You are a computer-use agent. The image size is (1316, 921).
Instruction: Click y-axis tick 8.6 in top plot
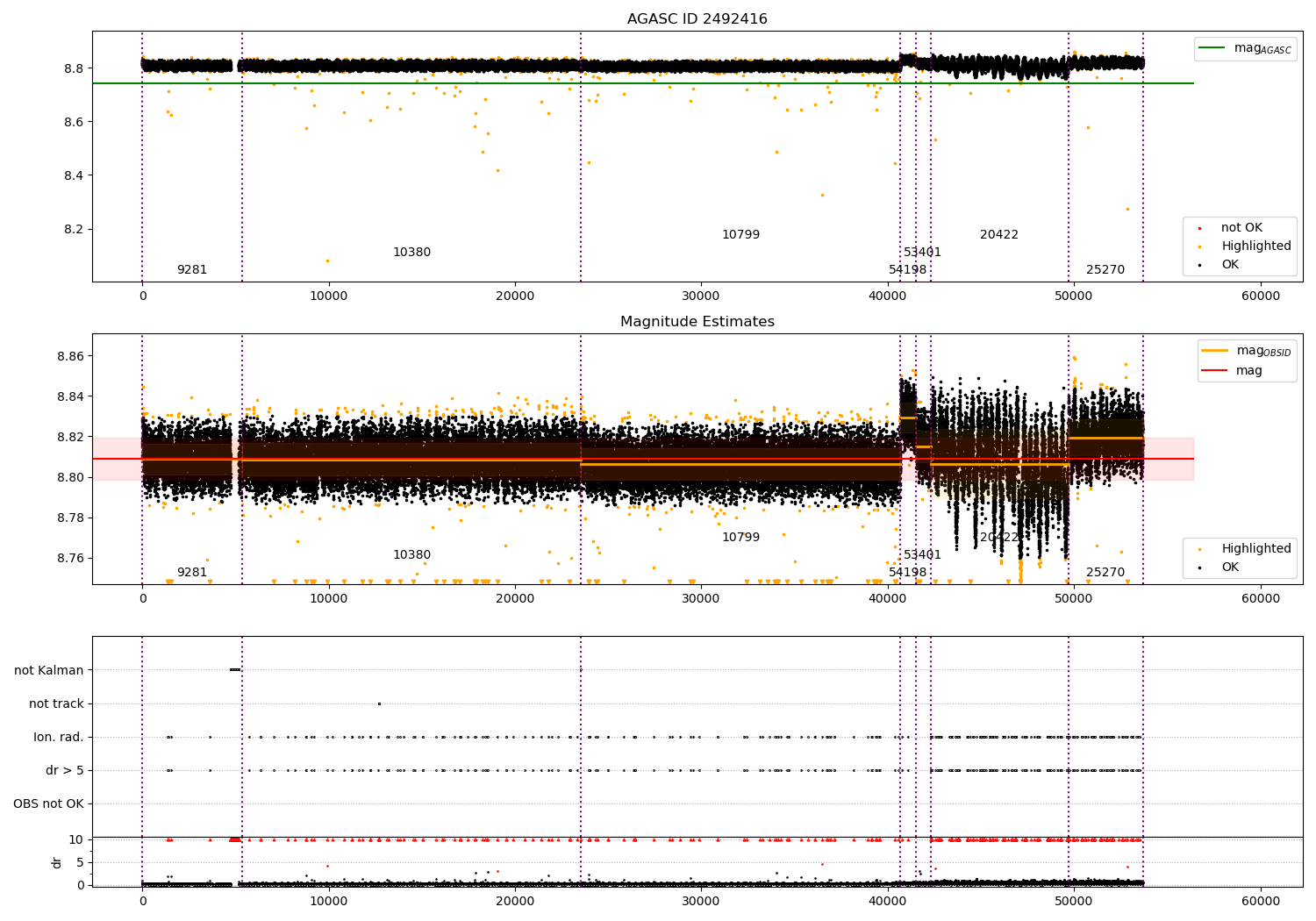pyautogui.click(x=74, y=122)
